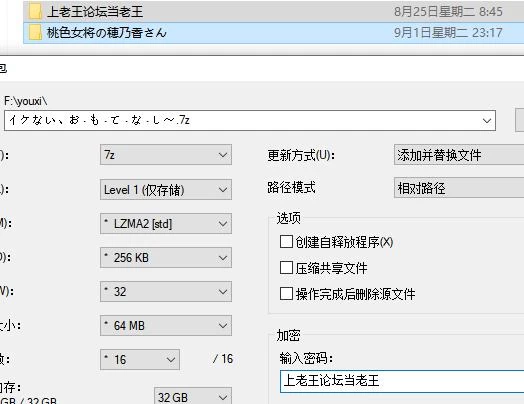Expand the archive filename history dropdown arrow
Image resolution: width=524 pixels, height=404 pixels.
tap(487, 120)
